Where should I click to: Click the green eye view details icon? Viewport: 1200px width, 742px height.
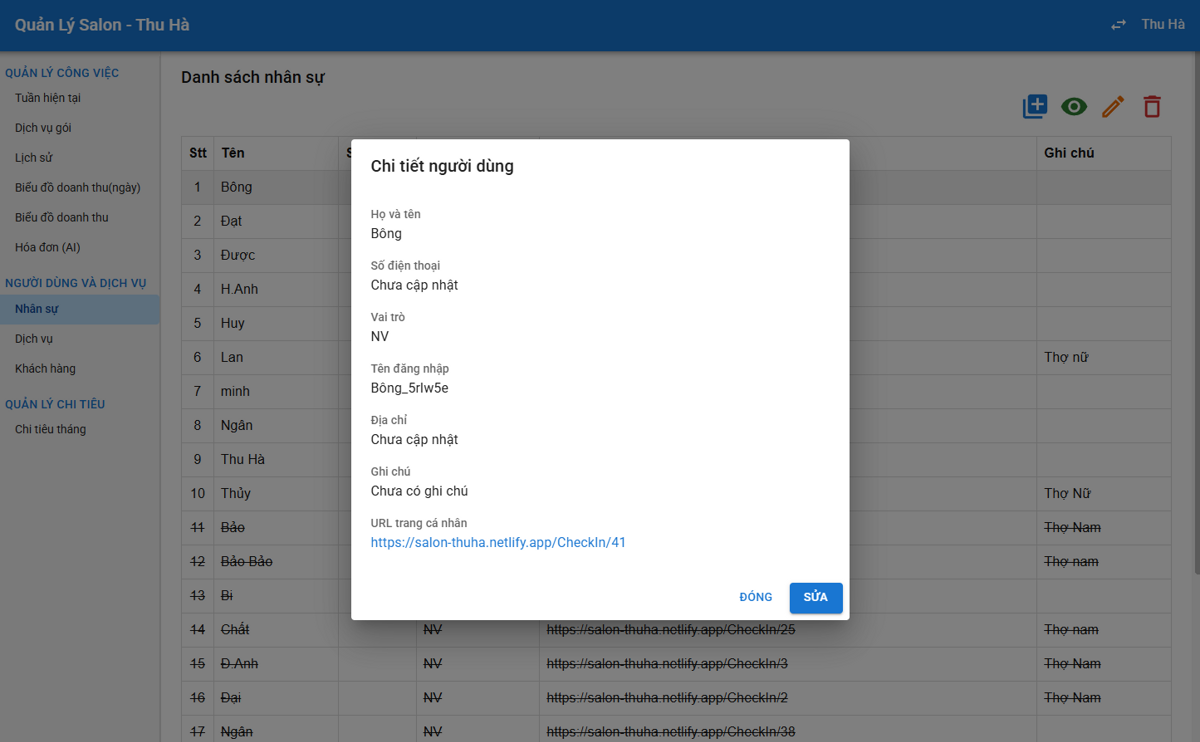1074,106
